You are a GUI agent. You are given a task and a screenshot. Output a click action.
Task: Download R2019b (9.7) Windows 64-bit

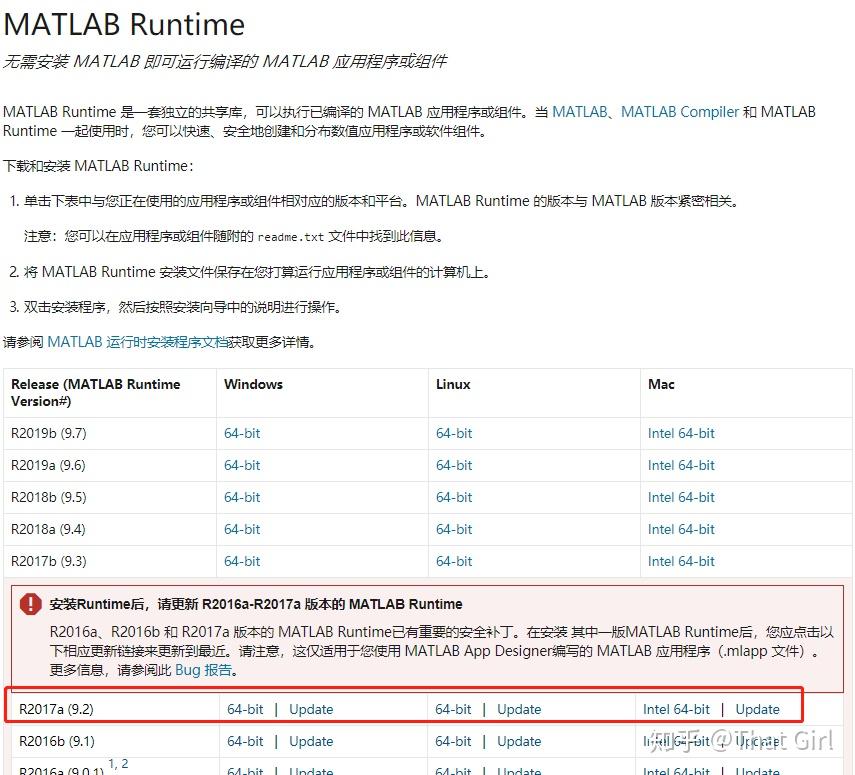click(242, 434)
